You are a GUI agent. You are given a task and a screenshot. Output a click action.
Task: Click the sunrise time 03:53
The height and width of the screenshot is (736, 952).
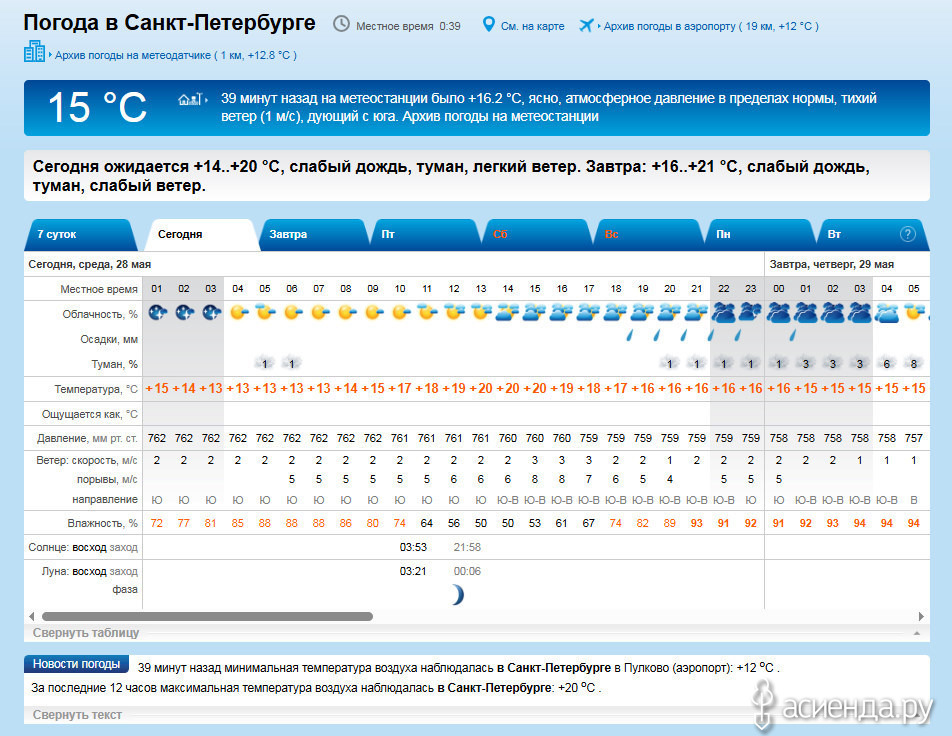[413, 547]
